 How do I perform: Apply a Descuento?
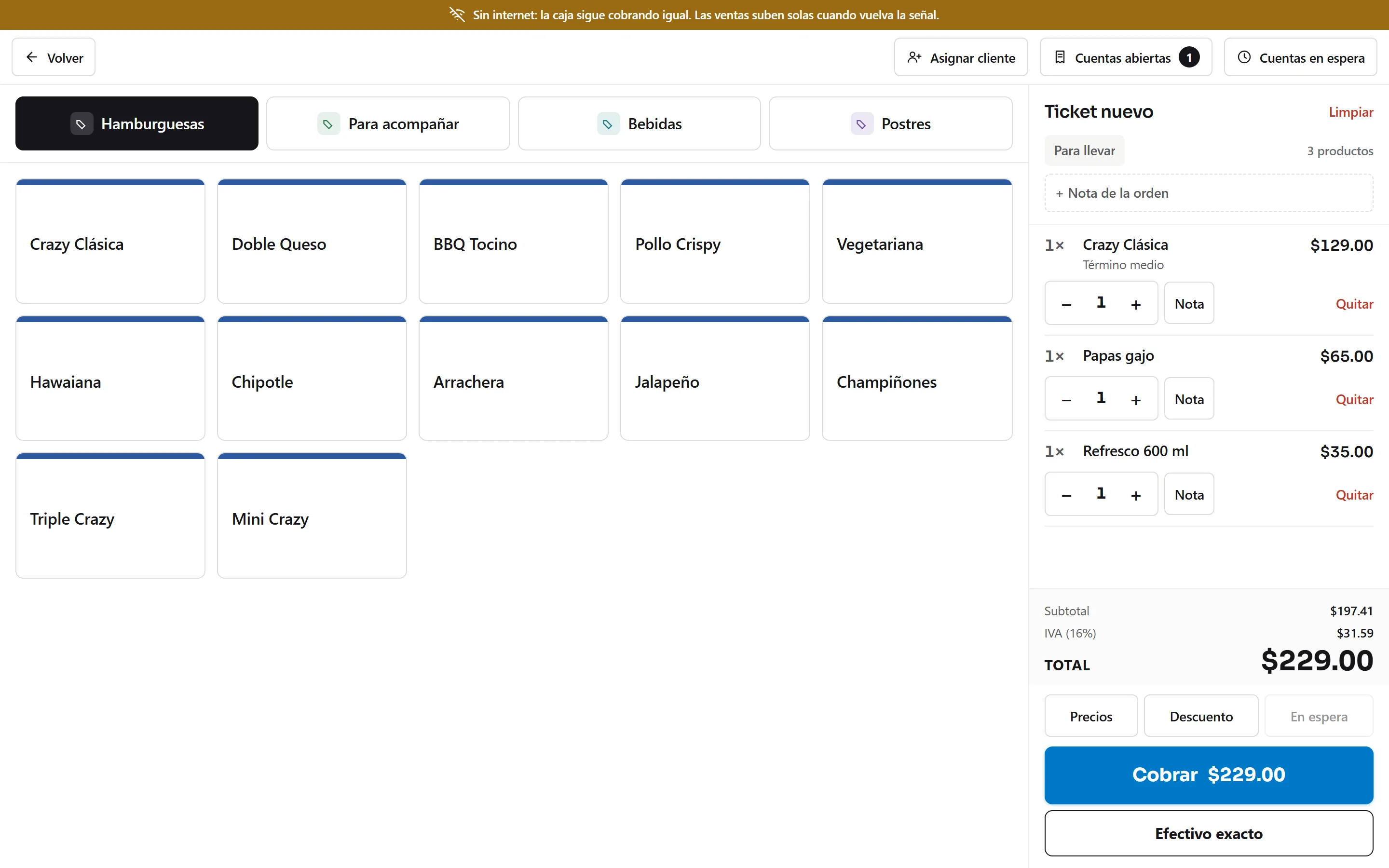(1201, 716)
